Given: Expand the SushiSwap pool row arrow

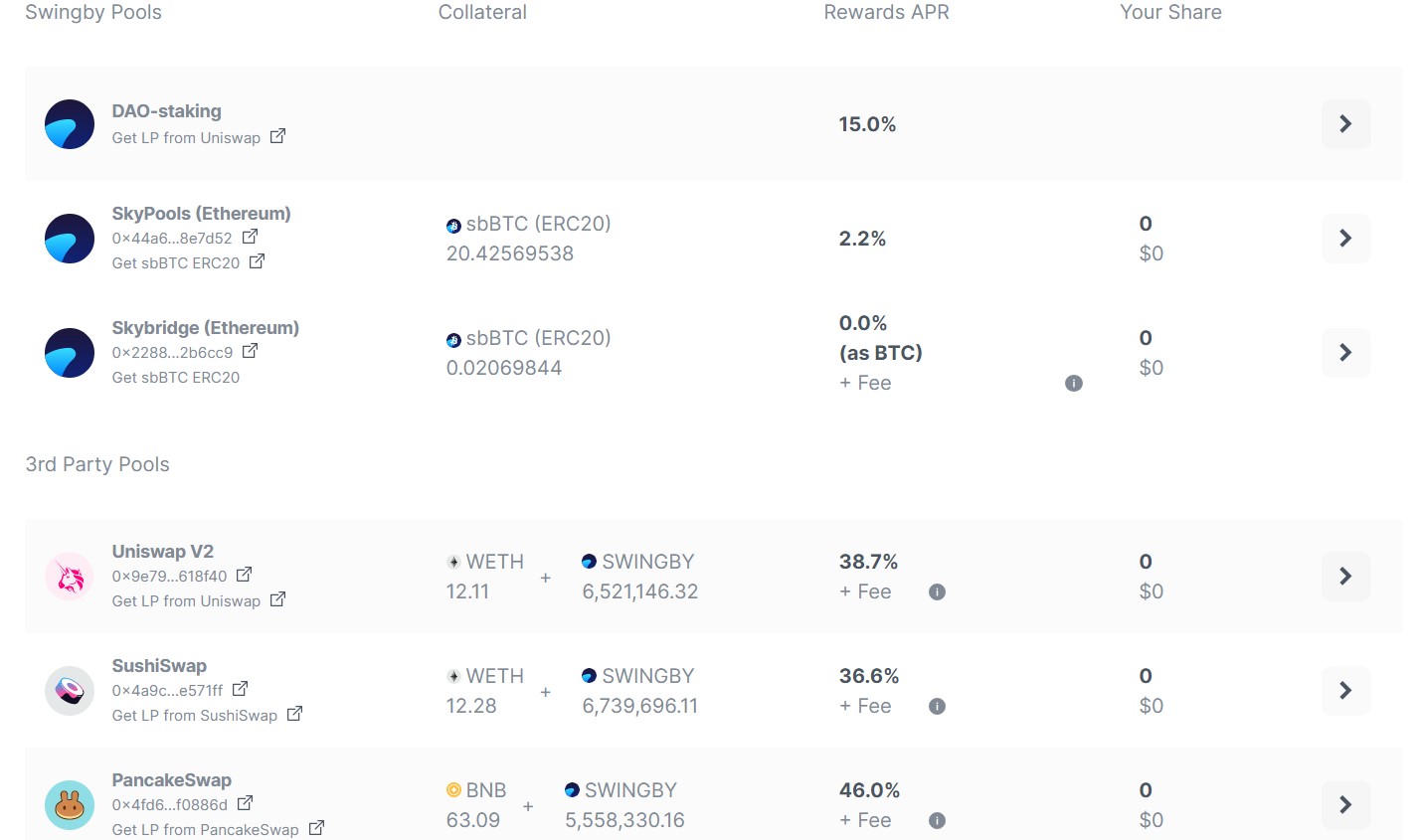Looking at the screenshot, I should [1345, 691].
